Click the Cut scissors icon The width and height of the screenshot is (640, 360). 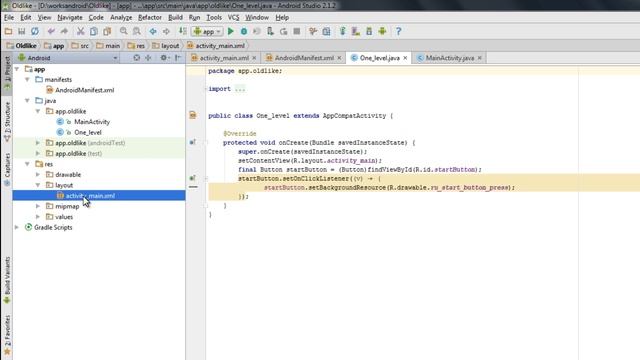pos(80,31)
